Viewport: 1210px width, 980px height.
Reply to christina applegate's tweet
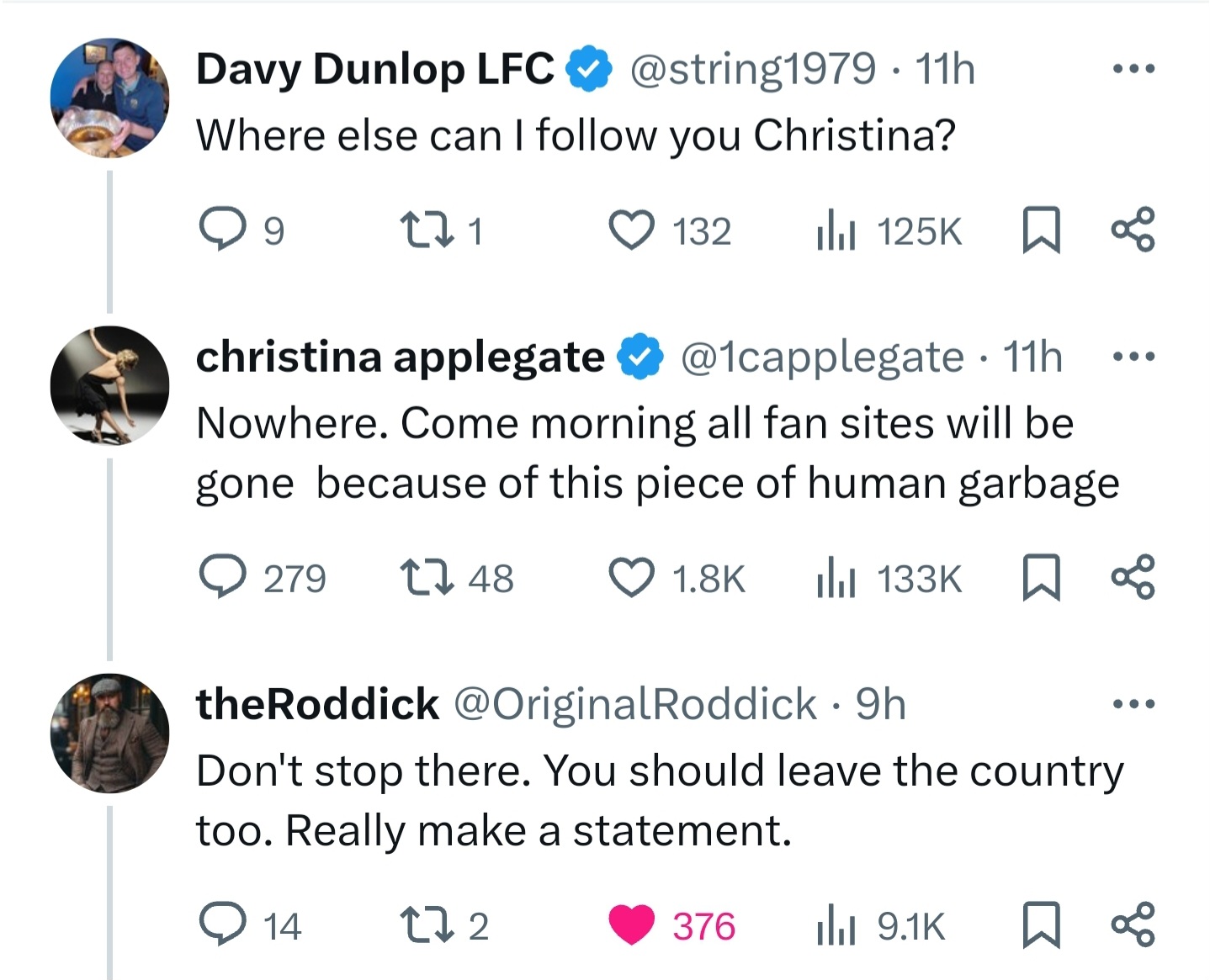coord(222,578)
